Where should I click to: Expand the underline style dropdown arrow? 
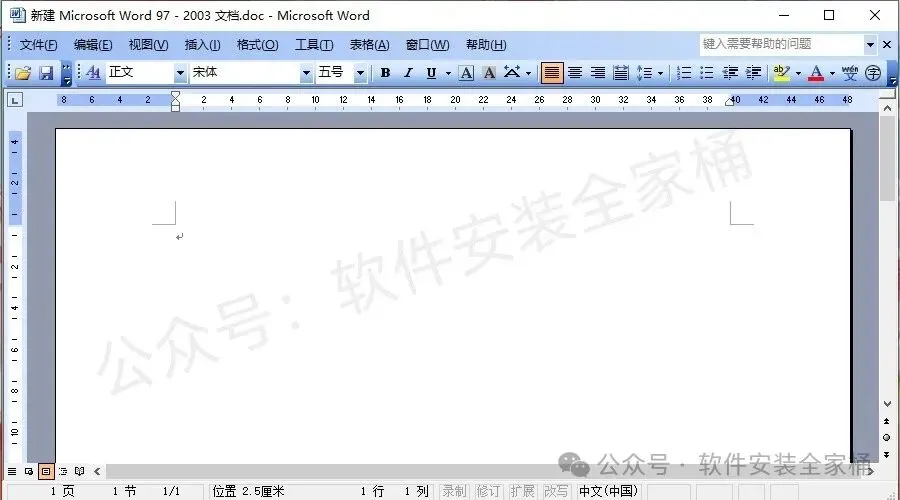(x=448, y=73)
